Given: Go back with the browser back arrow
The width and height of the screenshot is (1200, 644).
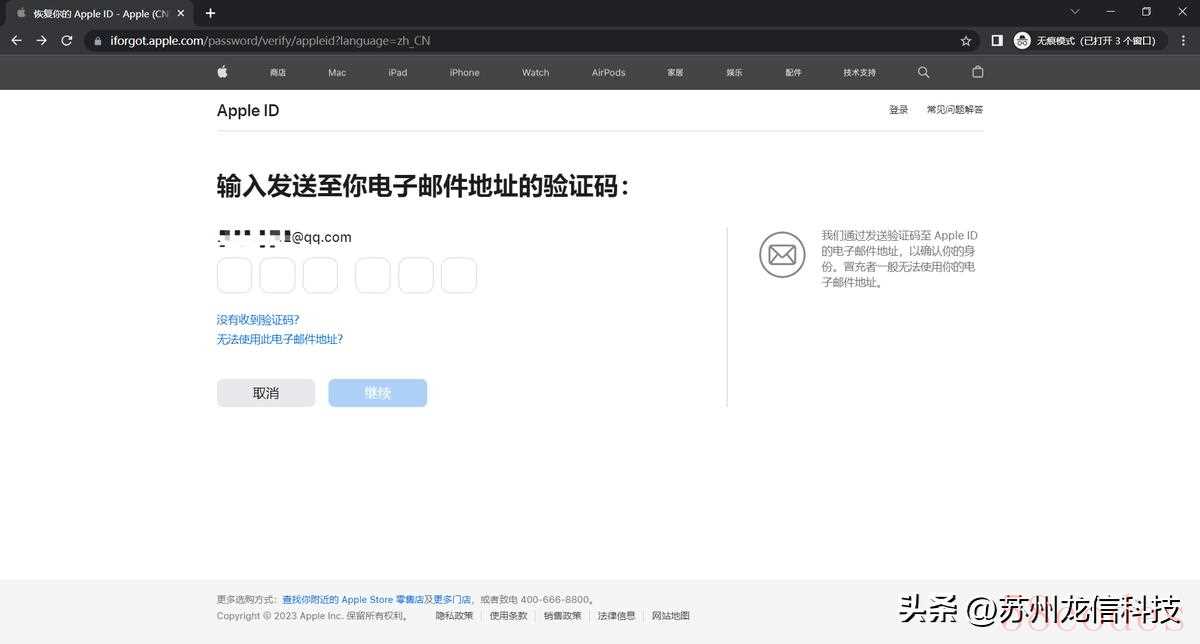Looking at the screenshot, I should click(16, 41).
